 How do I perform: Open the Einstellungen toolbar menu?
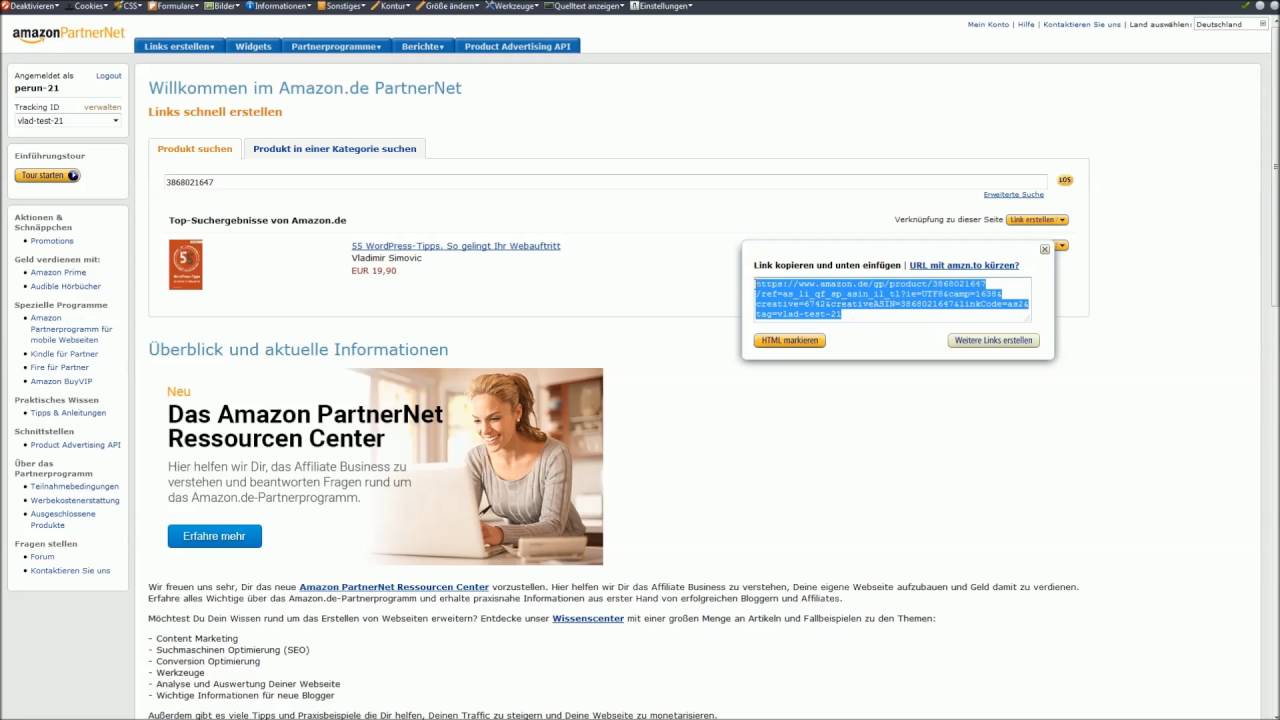[x=661, y=6]
